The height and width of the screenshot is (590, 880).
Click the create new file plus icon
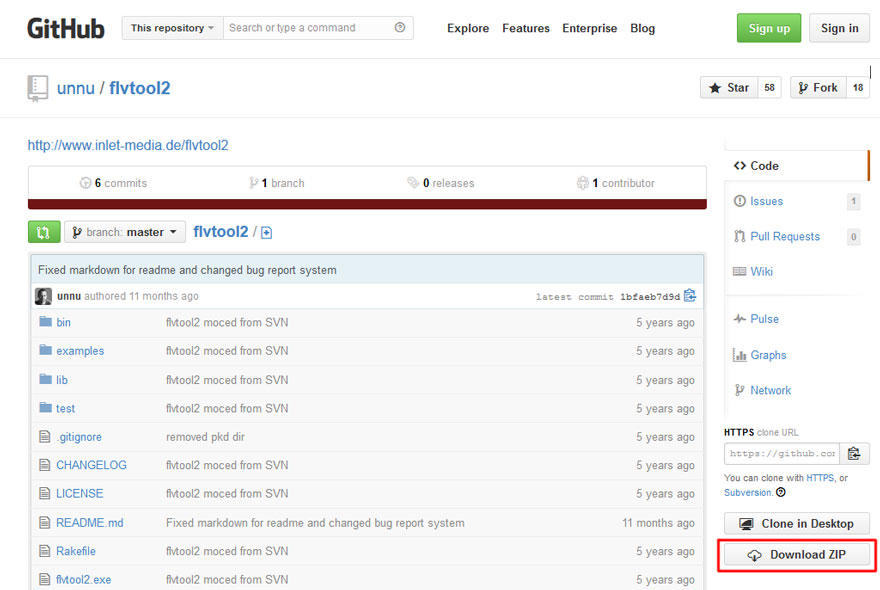(267, 232)
